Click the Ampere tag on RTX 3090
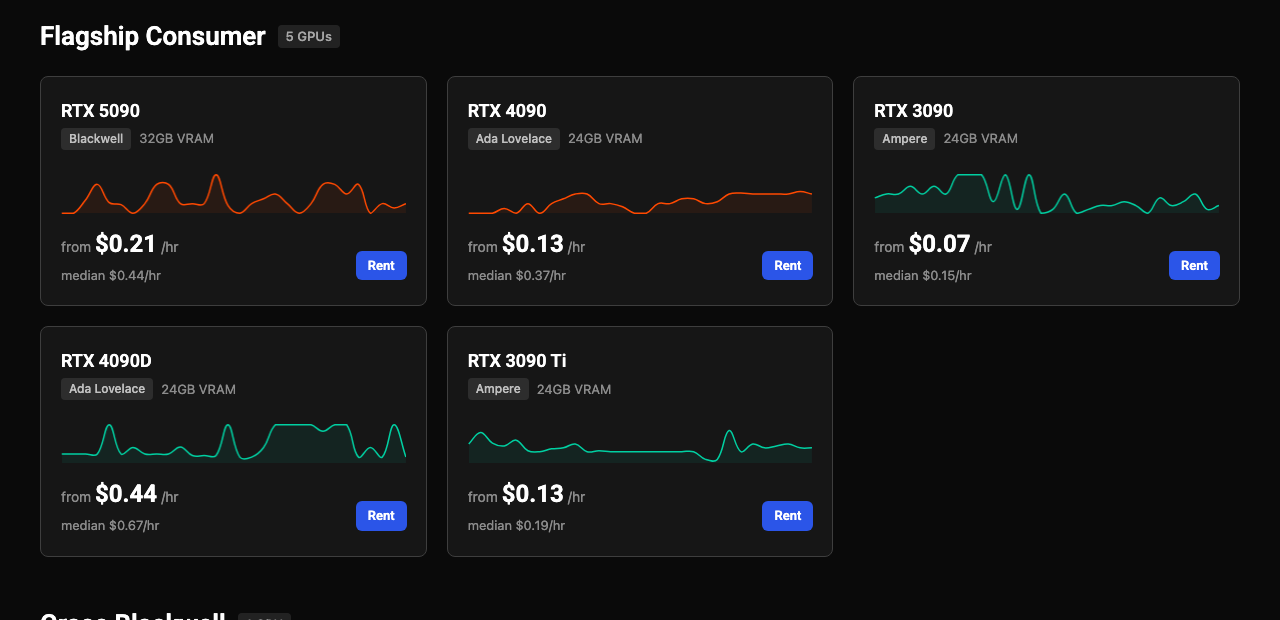Screen dimensions: 1280x620 pos(904,139)
